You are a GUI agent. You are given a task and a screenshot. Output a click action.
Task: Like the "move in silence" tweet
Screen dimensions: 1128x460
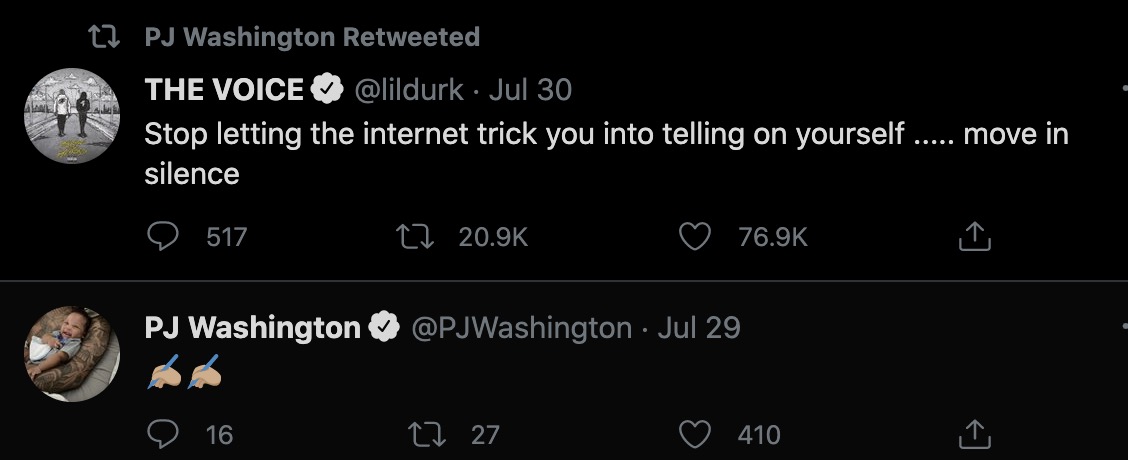[x=694, y=236]
